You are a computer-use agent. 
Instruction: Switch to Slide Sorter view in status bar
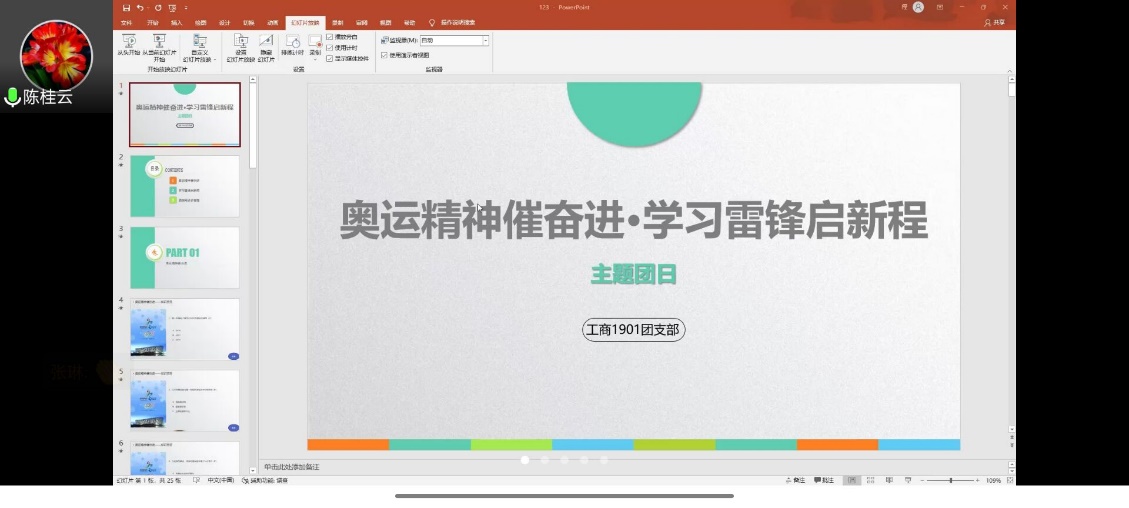coord(871,480)
